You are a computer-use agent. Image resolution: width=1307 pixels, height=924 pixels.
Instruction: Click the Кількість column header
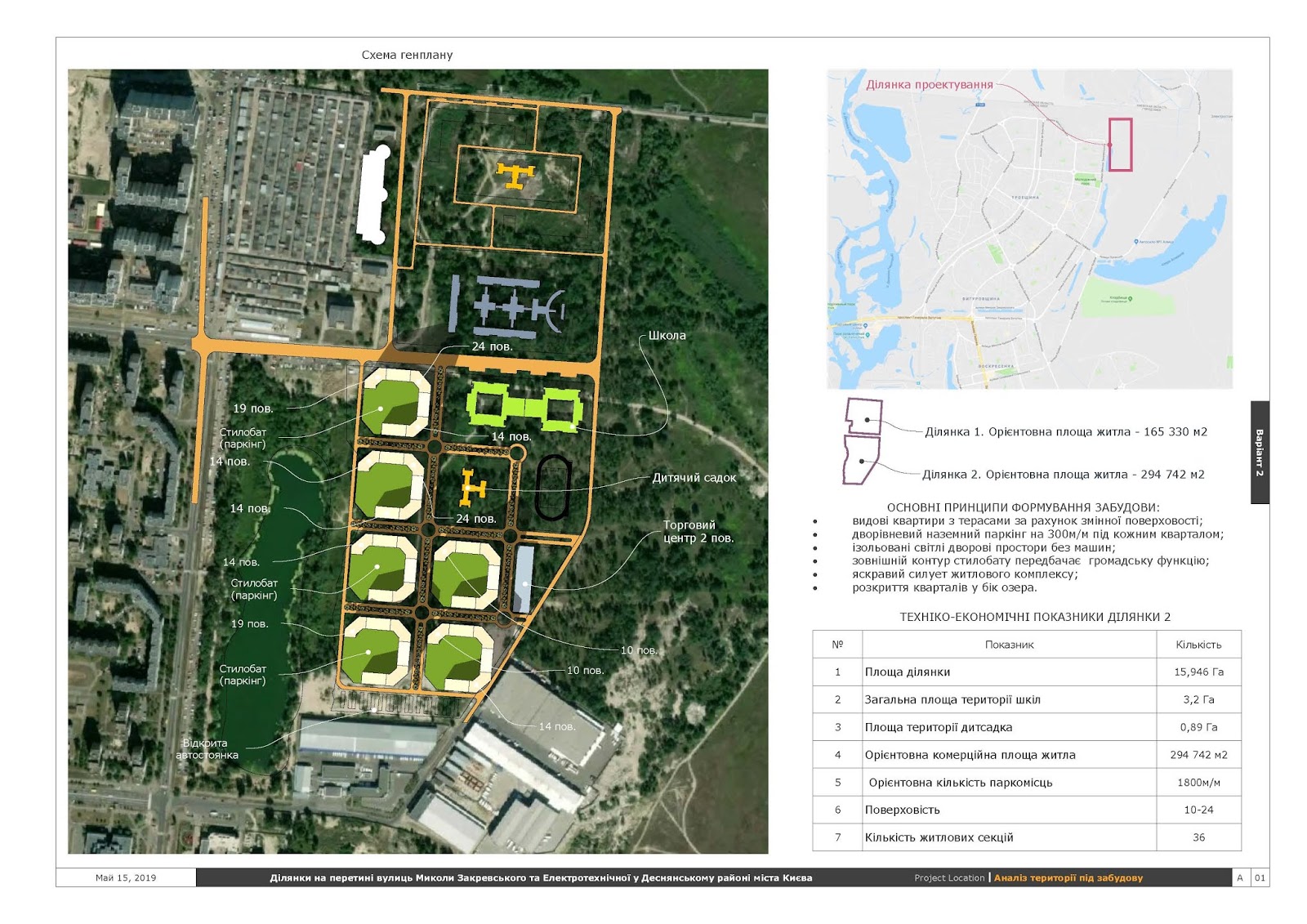(1198, 645)
